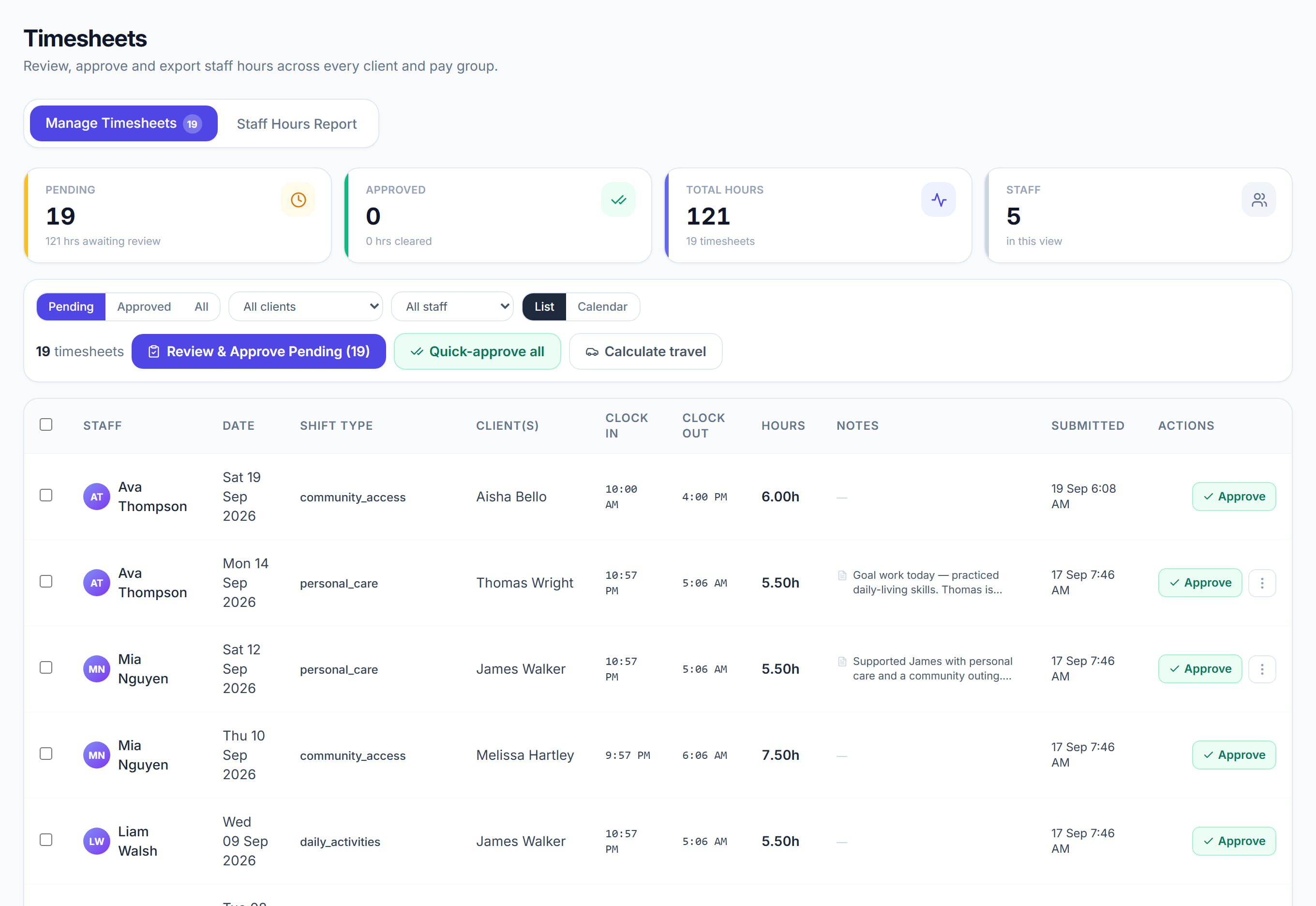
Task: Click the Staff card people icon
Action: (1259, 200)
